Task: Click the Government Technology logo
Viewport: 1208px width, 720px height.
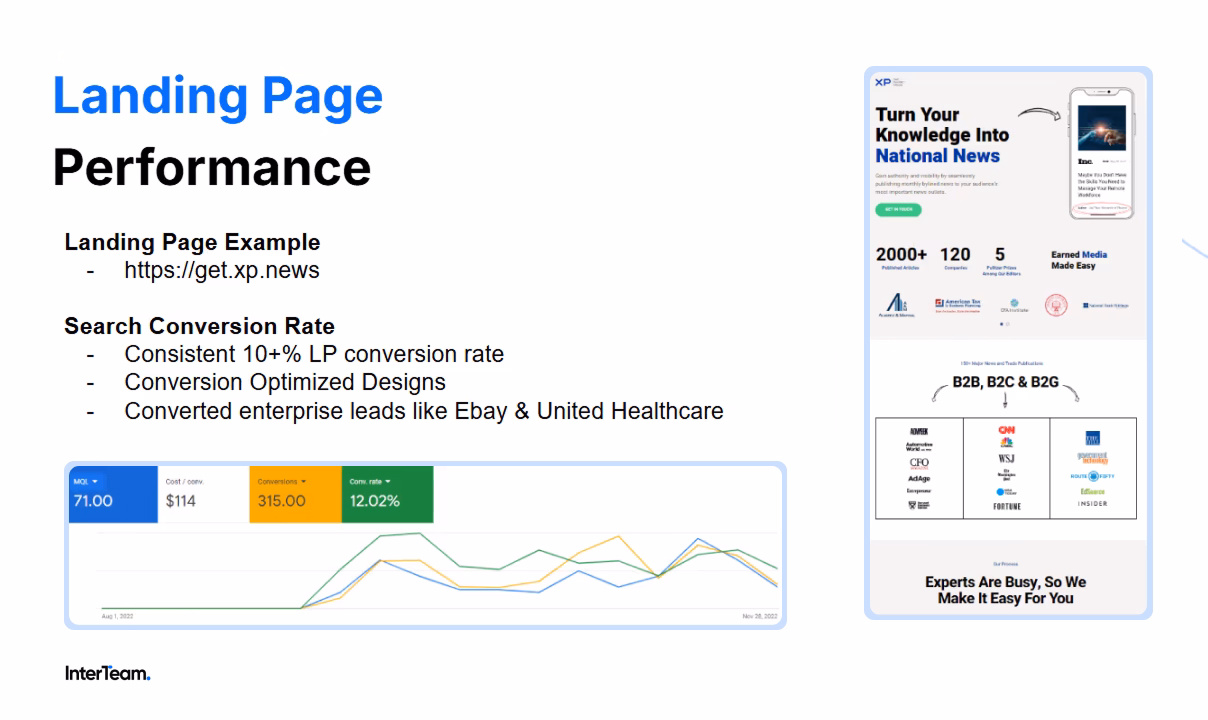Action: click(x=1092, y=457)
